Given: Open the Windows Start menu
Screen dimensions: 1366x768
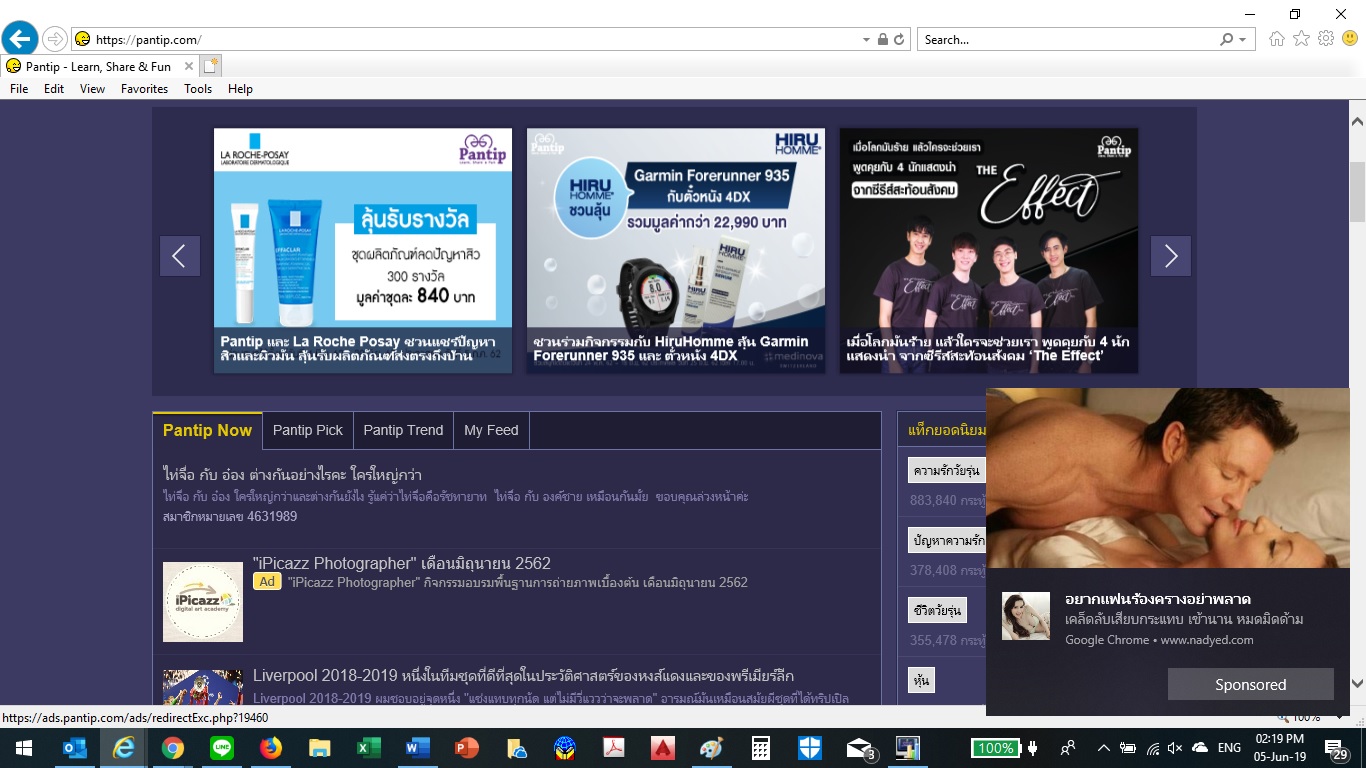Looking at the screenshot, I should (x=22, y=748).
